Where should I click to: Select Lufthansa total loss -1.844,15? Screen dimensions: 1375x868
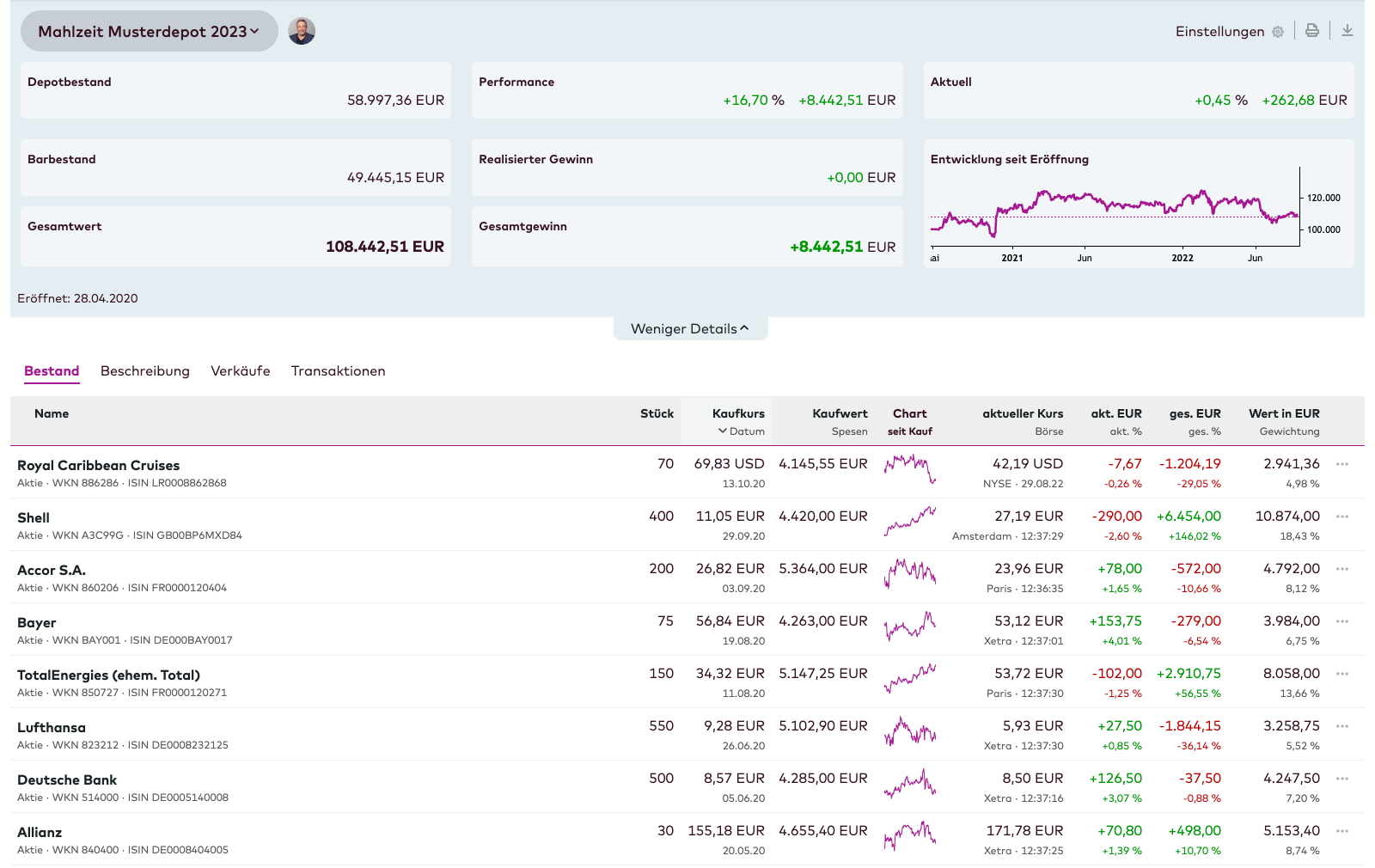[1190, 725]
